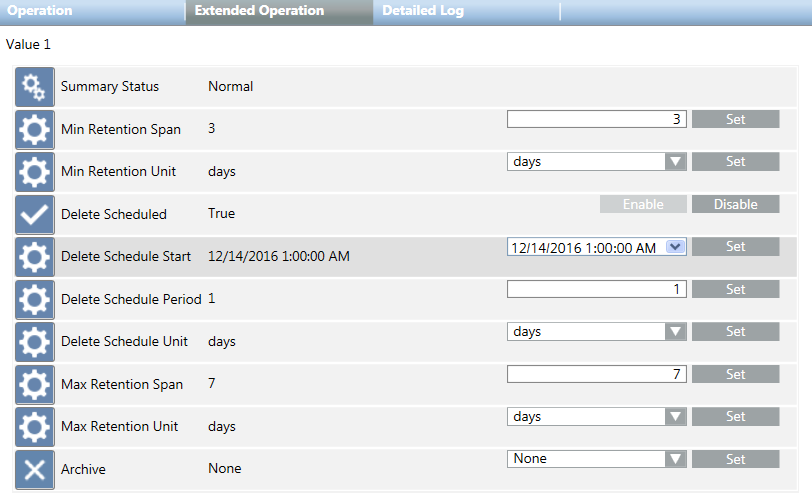Click the checkmark icon for Delete Scheduled
The image size is (812, 493).
[x=35, y=214]
